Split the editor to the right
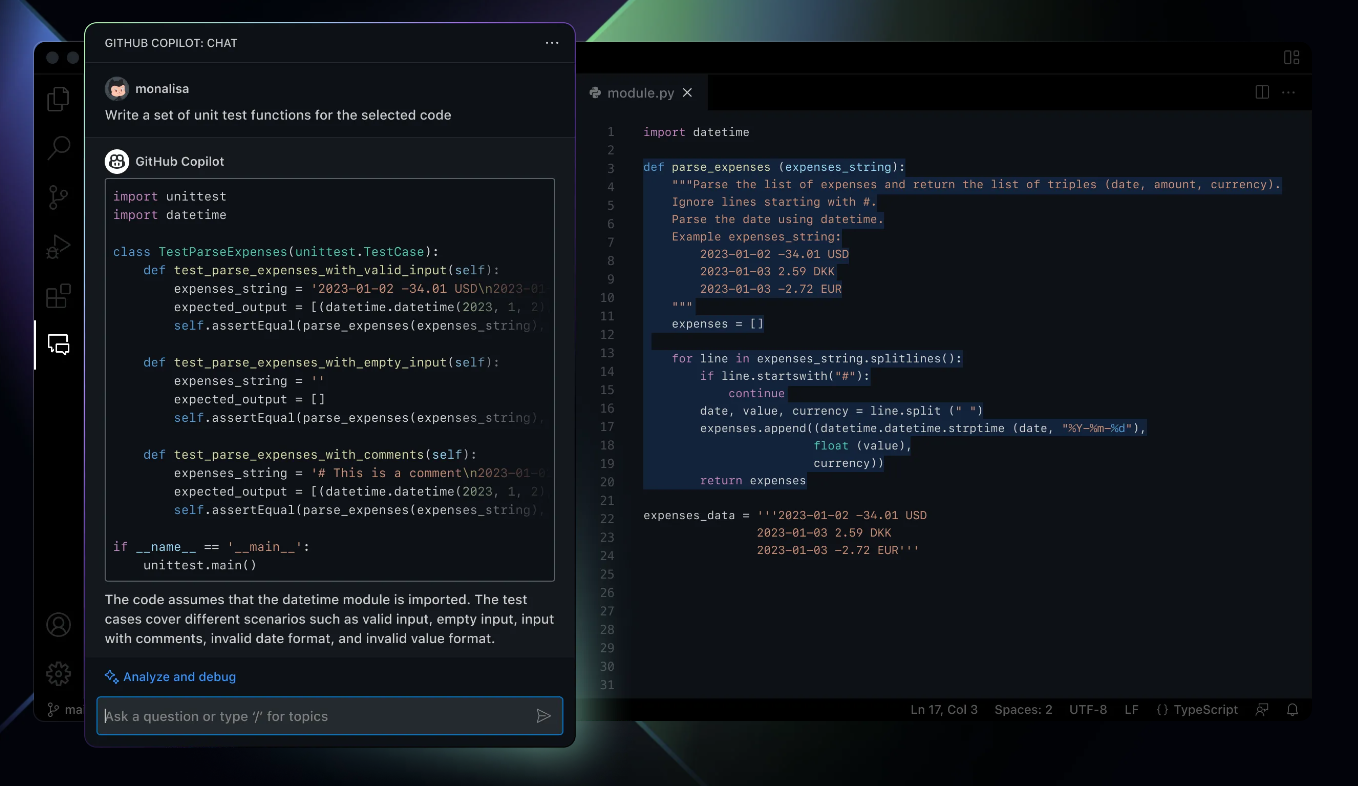Image resolution: width=1358 pixels, height=786 pixels. click(x=1262, y=92)
